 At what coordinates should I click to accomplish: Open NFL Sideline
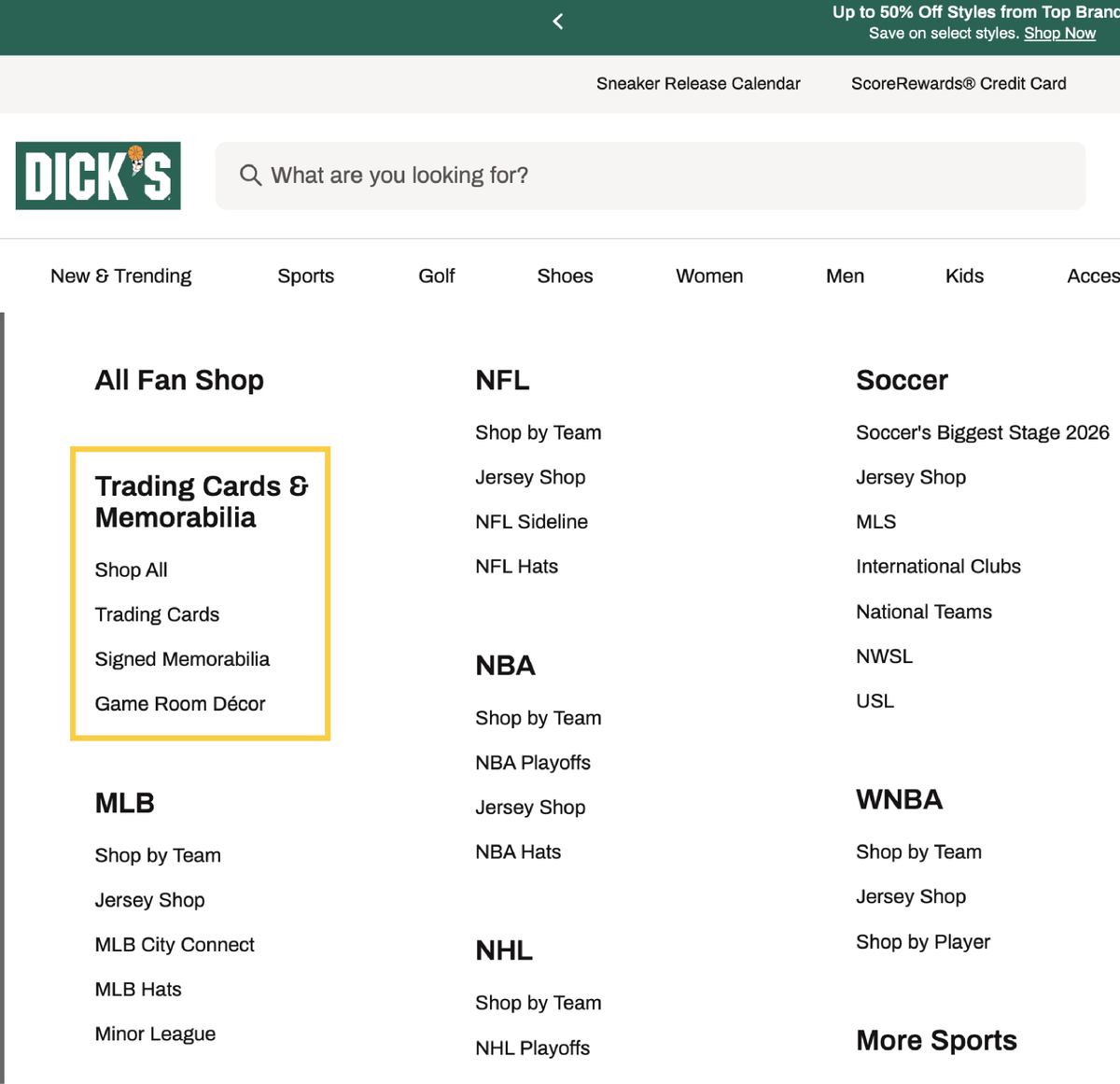[532, 522]
